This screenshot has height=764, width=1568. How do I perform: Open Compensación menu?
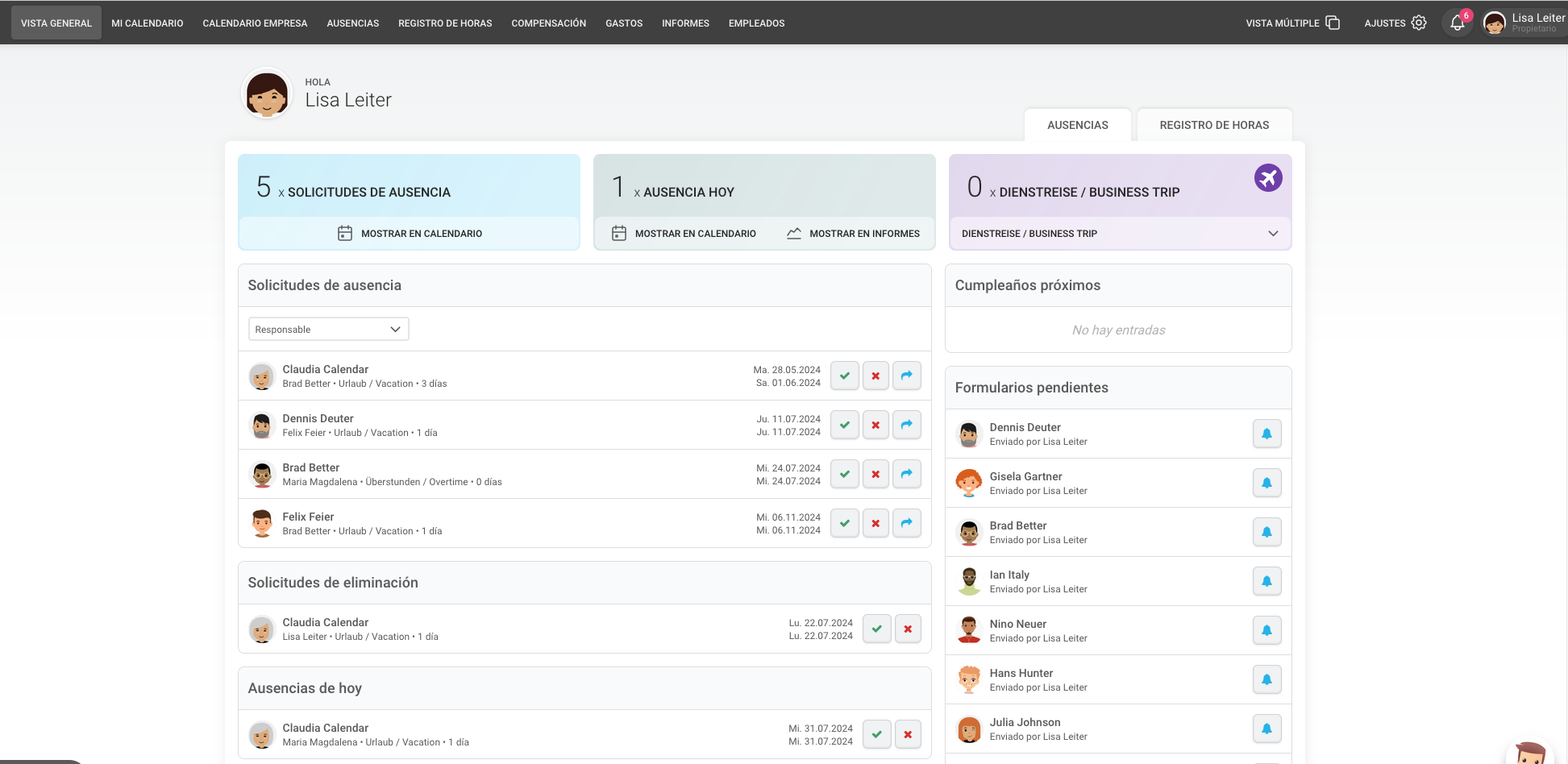pyautogui.click(x=549, y=23)
